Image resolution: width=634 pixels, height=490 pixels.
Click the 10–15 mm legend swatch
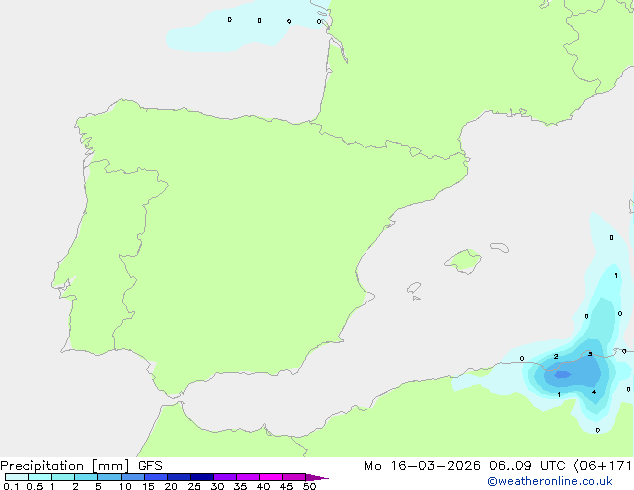click(132, 477)
